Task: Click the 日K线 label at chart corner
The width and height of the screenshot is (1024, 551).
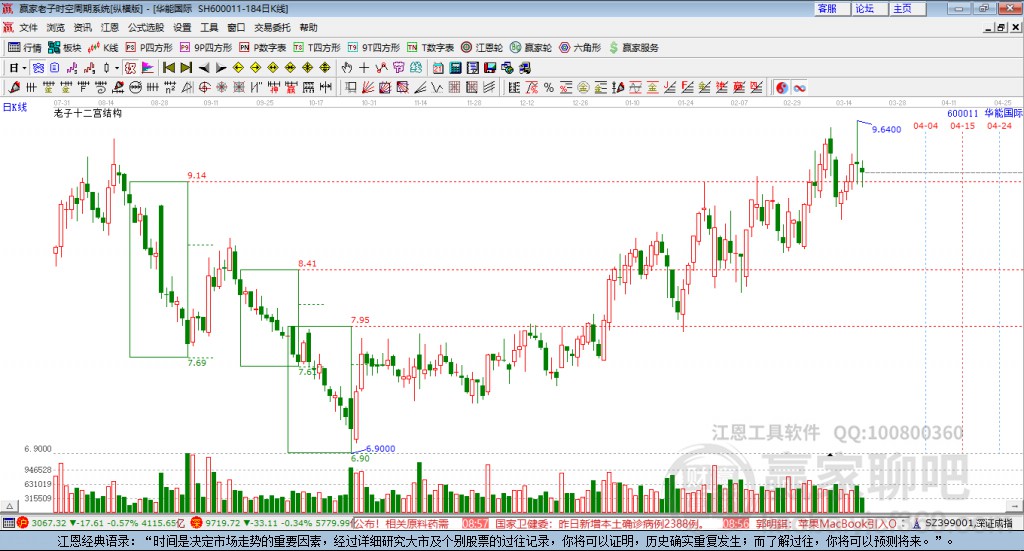Action: [15, 107]
